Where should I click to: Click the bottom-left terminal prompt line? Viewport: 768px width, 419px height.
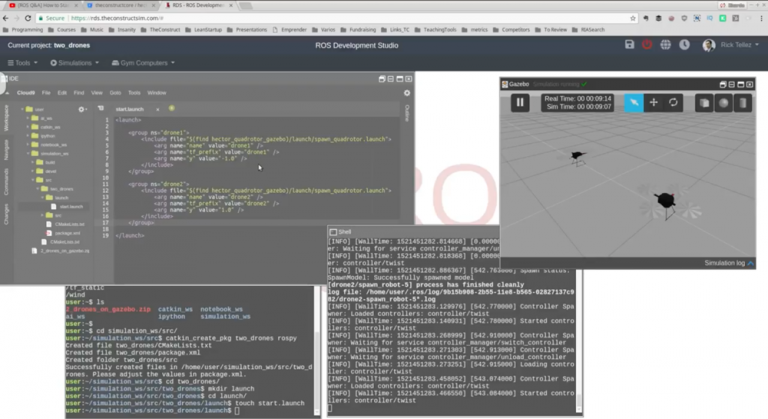(153, 411)
